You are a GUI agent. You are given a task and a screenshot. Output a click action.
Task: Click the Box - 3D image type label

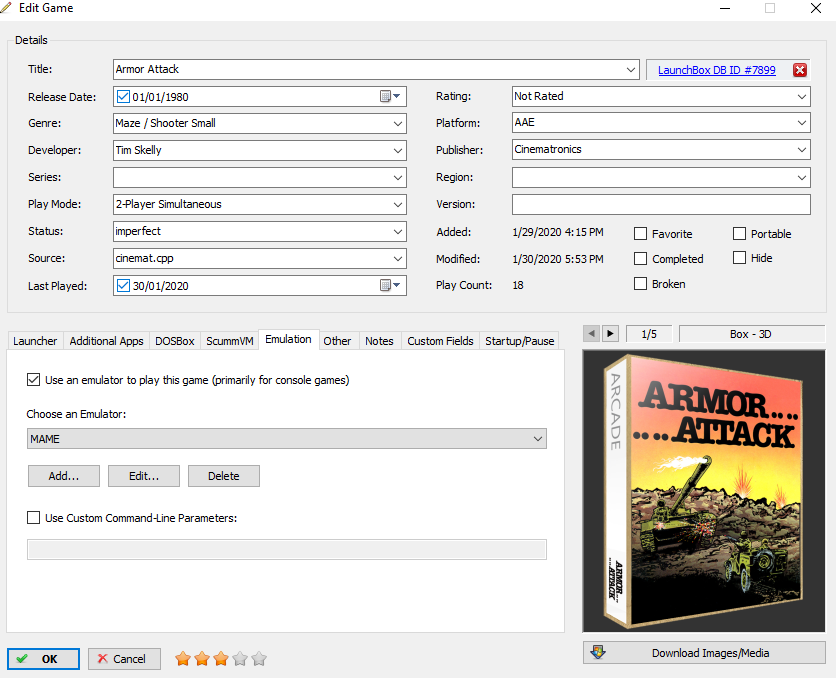click(751, 334)
